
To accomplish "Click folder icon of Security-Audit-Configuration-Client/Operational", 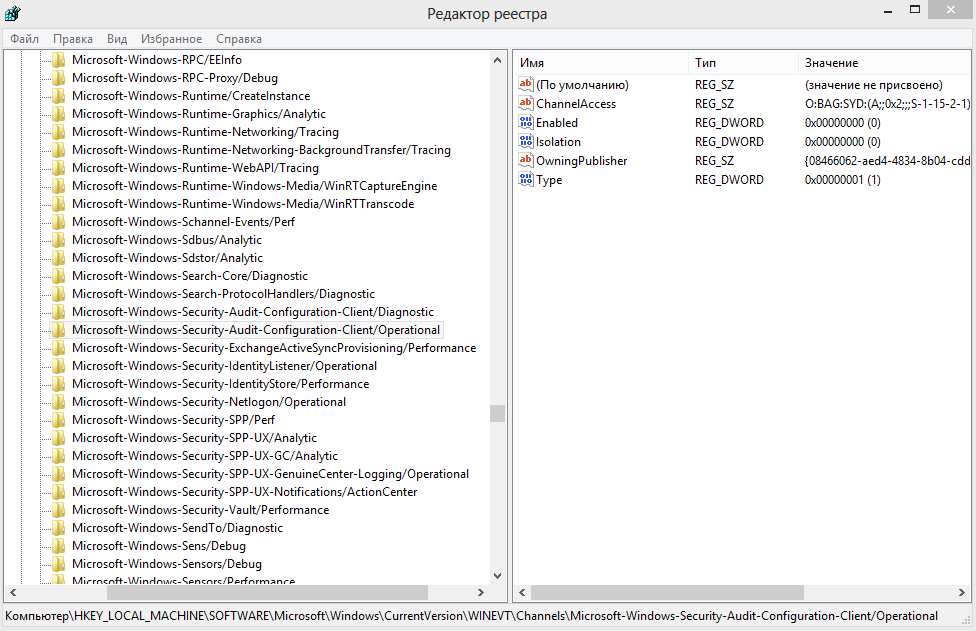I will (x=59, y=330).
